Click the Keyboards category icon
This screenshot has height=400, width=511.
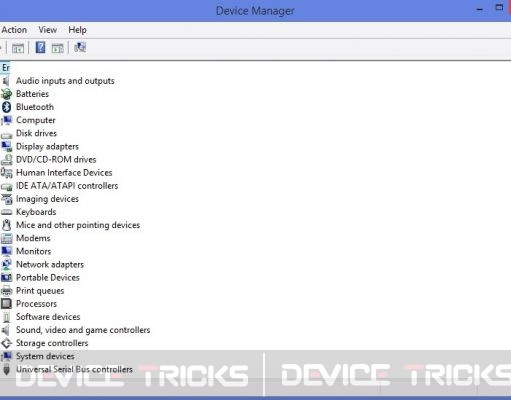click(6, 212)
